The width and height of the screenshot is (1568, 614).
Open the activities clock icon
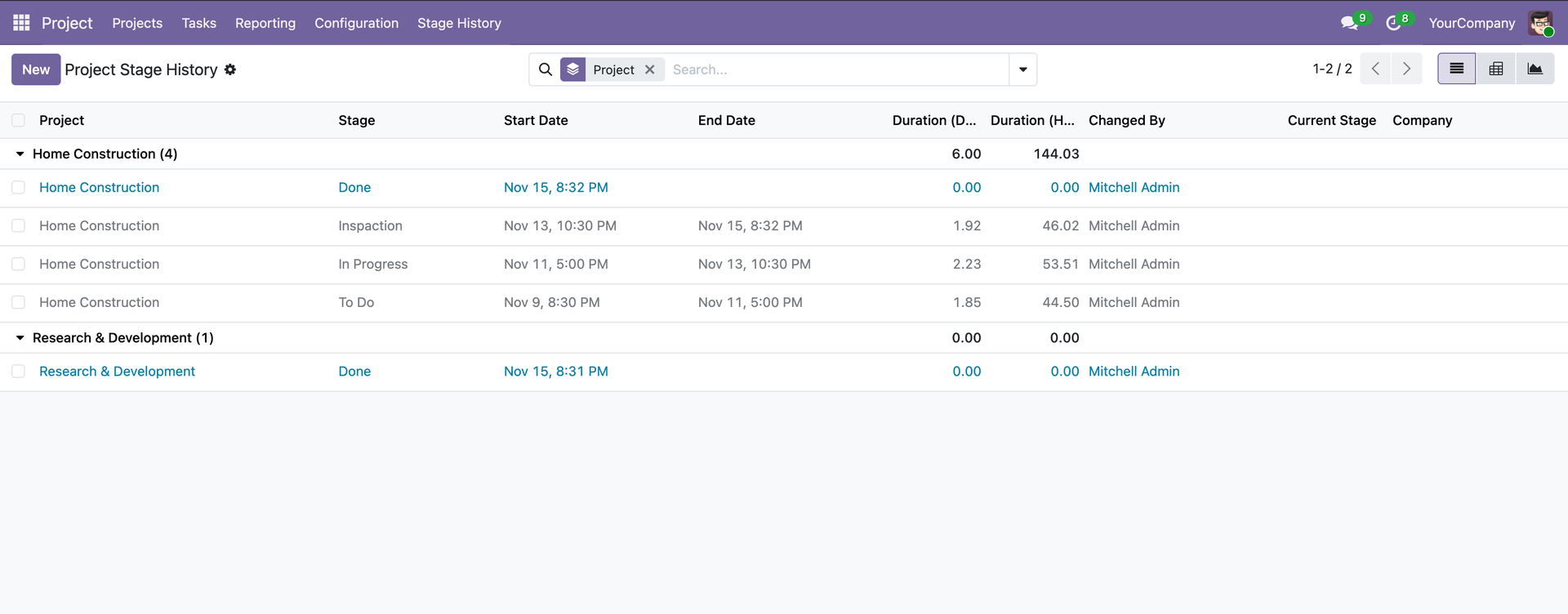pyautogui.click(x=1393, y=23)
